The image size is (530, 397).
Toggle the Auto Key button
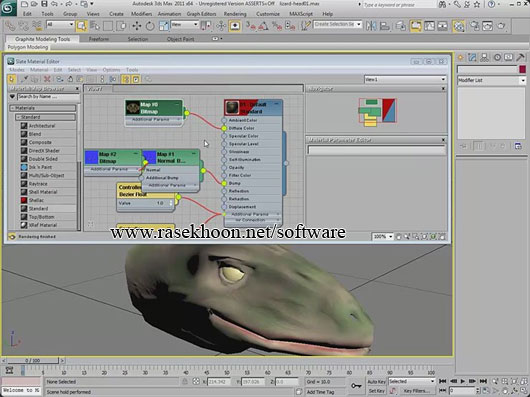click(x=376, y=381)
